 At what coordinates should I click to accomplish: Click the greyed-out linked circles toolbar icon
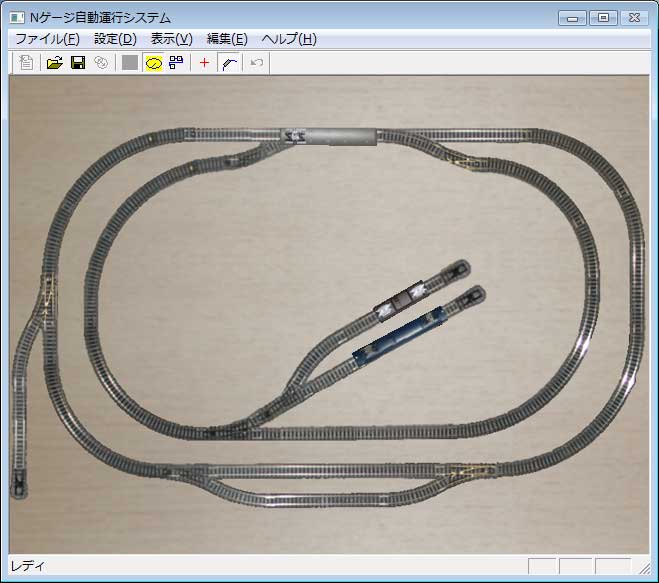pyautogui.click(x=101, y=63)
